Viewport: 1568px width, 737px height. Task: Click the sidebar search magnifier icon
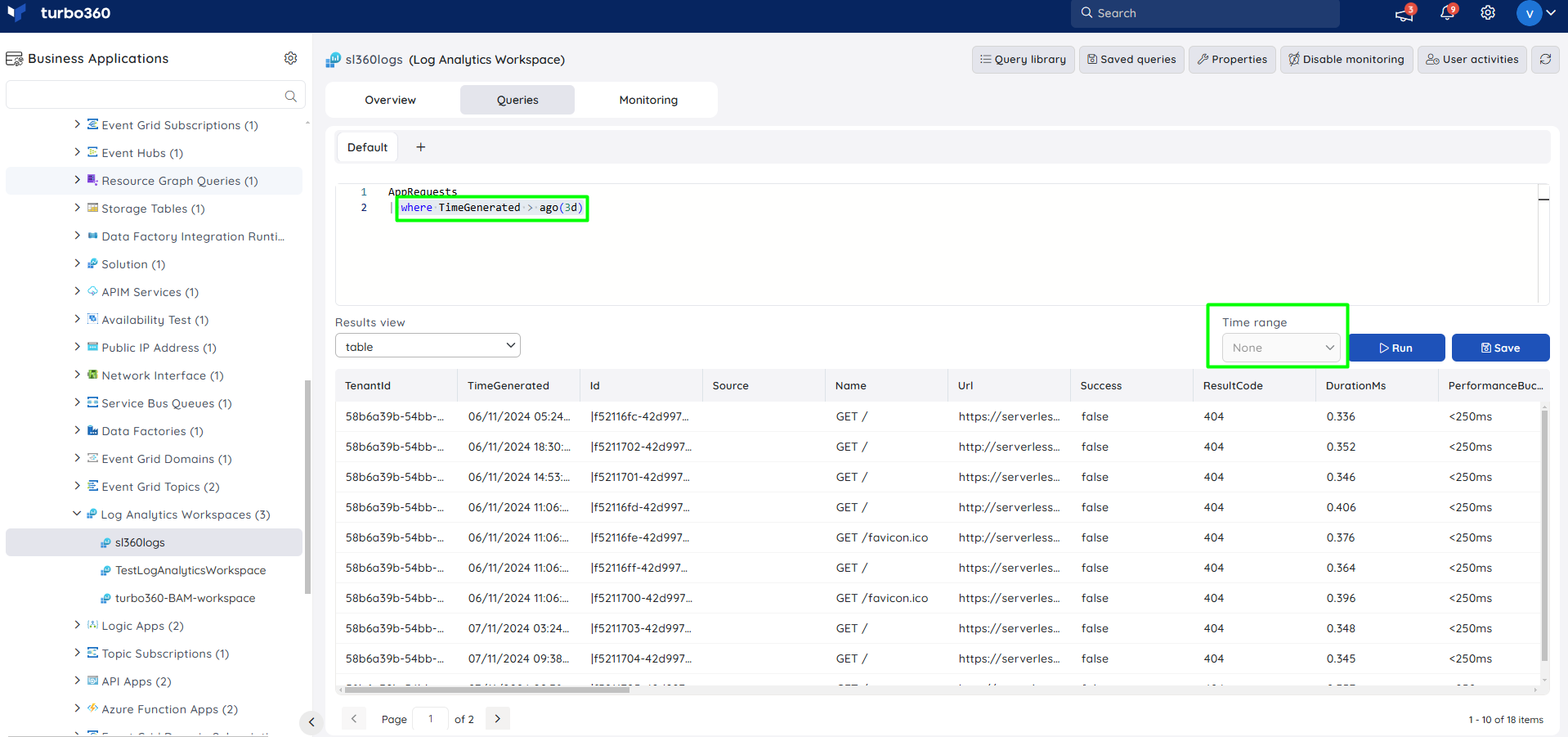290,96
